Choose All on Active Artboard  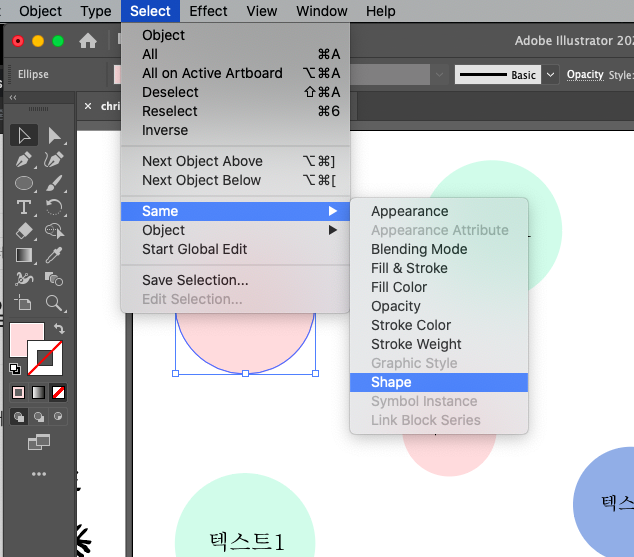click(x=235, y=73)
